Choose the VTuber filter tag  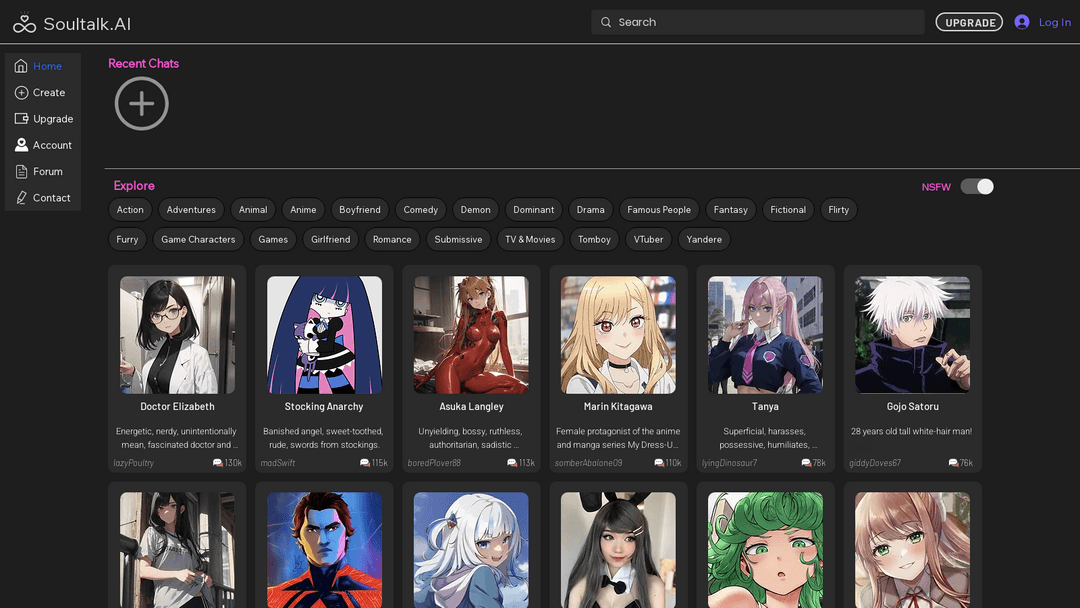tap(648, 240)
